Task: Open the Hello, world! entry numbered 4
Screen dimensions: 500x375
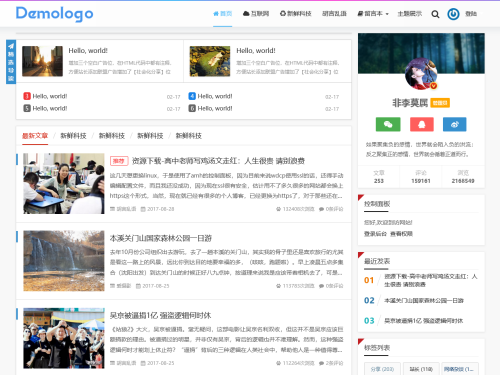Action: [x=215, y=96]
